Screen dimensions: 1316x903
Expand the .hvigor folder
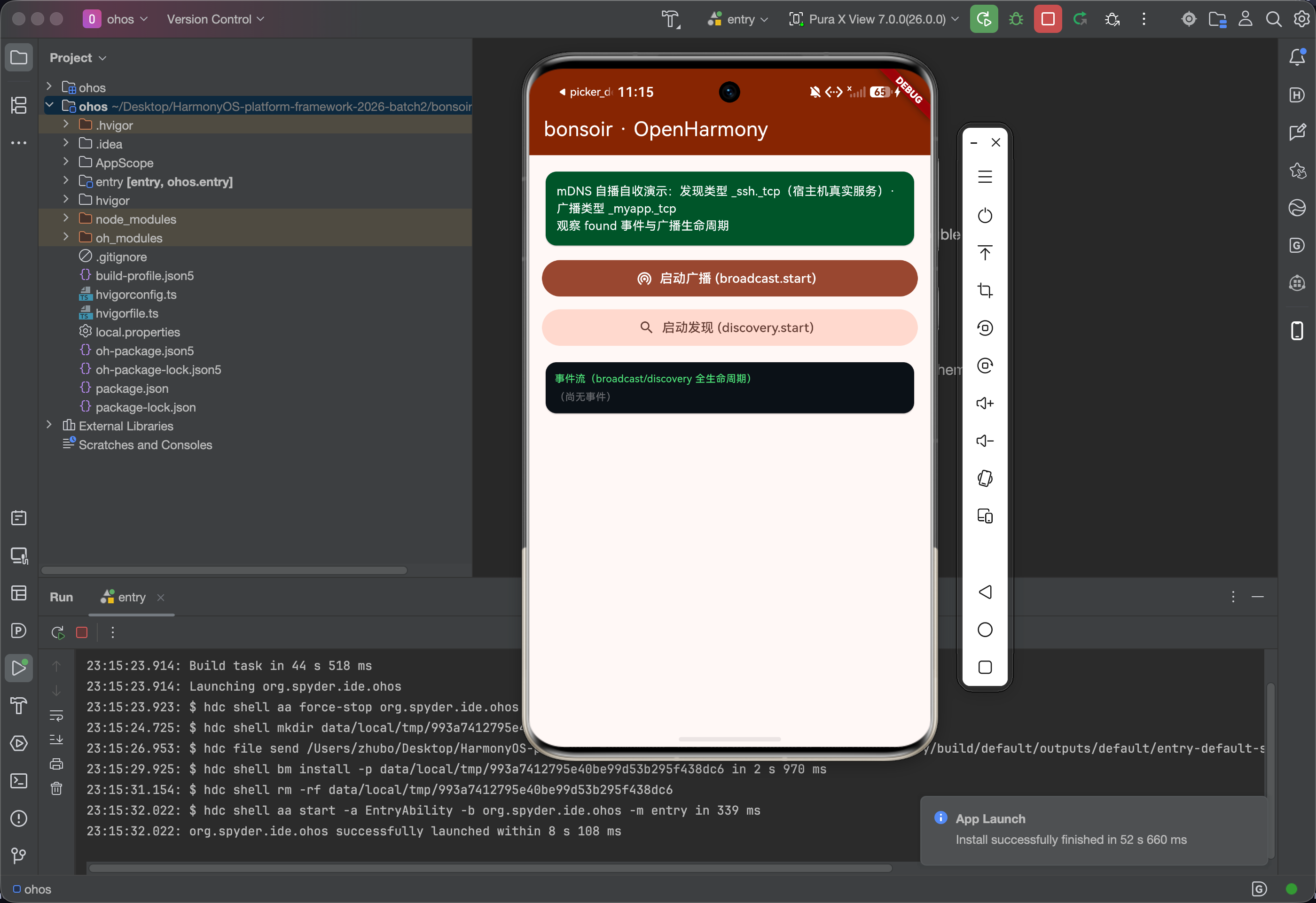pyautogui.click(x=66, y=125)
